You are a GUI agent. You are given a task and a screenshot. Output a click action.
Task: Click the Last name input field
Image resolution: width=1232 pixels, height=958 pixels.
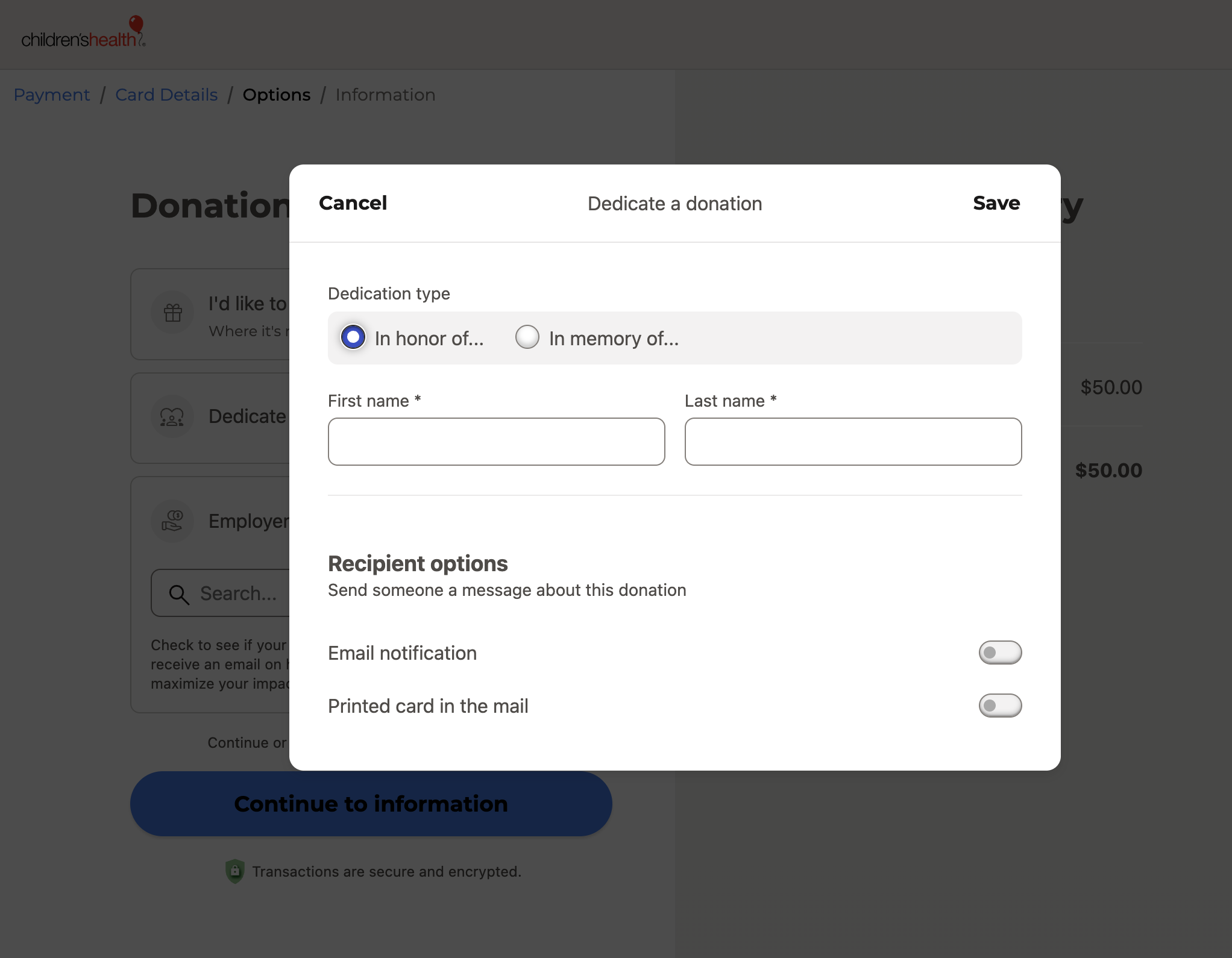853,442
